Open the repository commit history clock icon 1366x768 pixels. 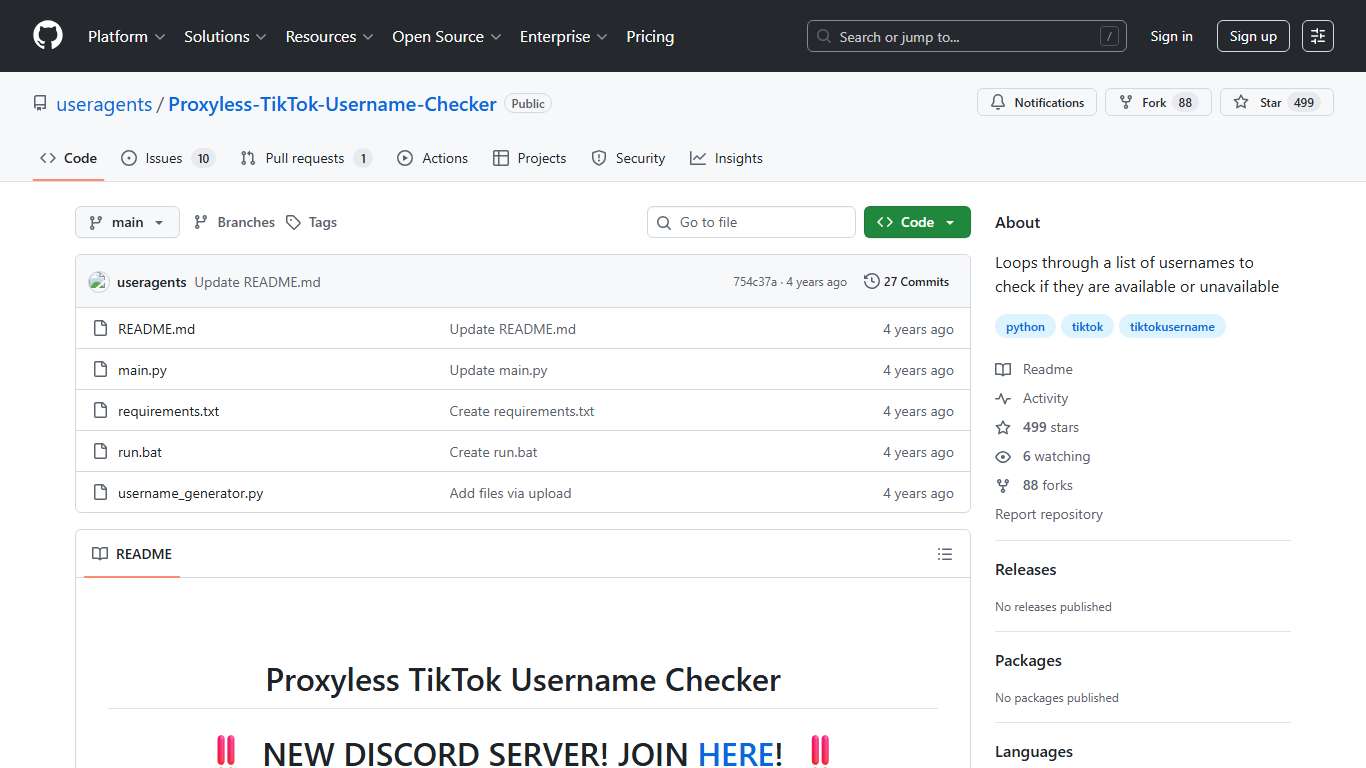[871, 281]
